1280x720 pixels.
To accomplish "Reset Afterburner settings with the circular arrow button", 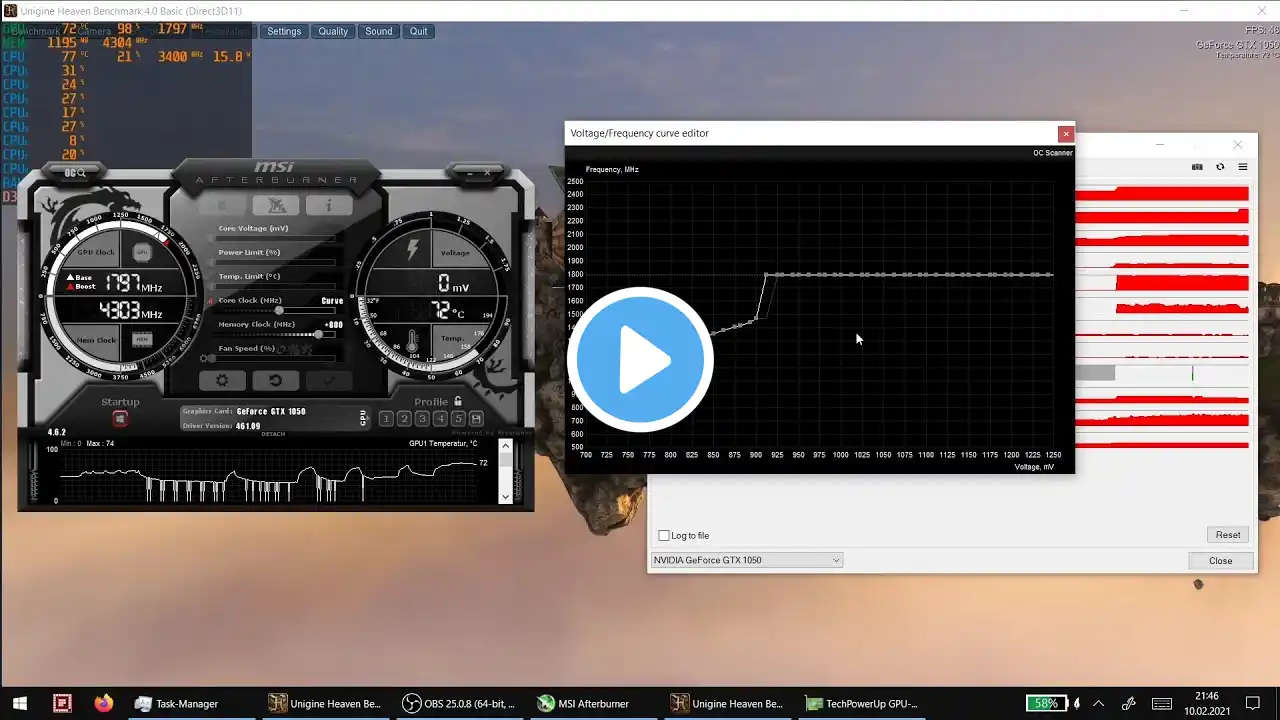I will 275,380.
